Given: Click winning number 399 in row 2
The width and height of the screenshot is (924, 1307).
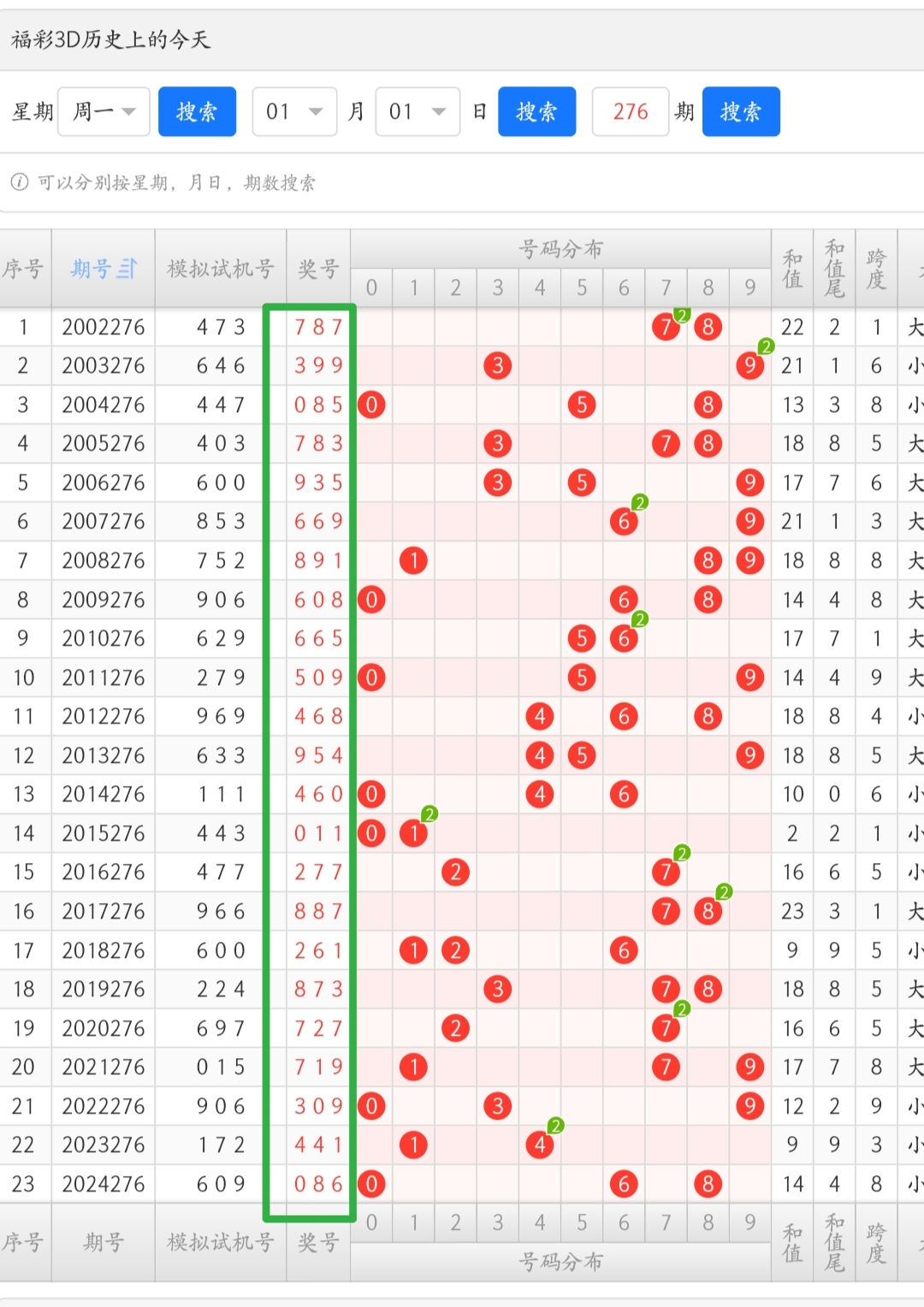Looking at the screenshot, I should pos(318,365).
